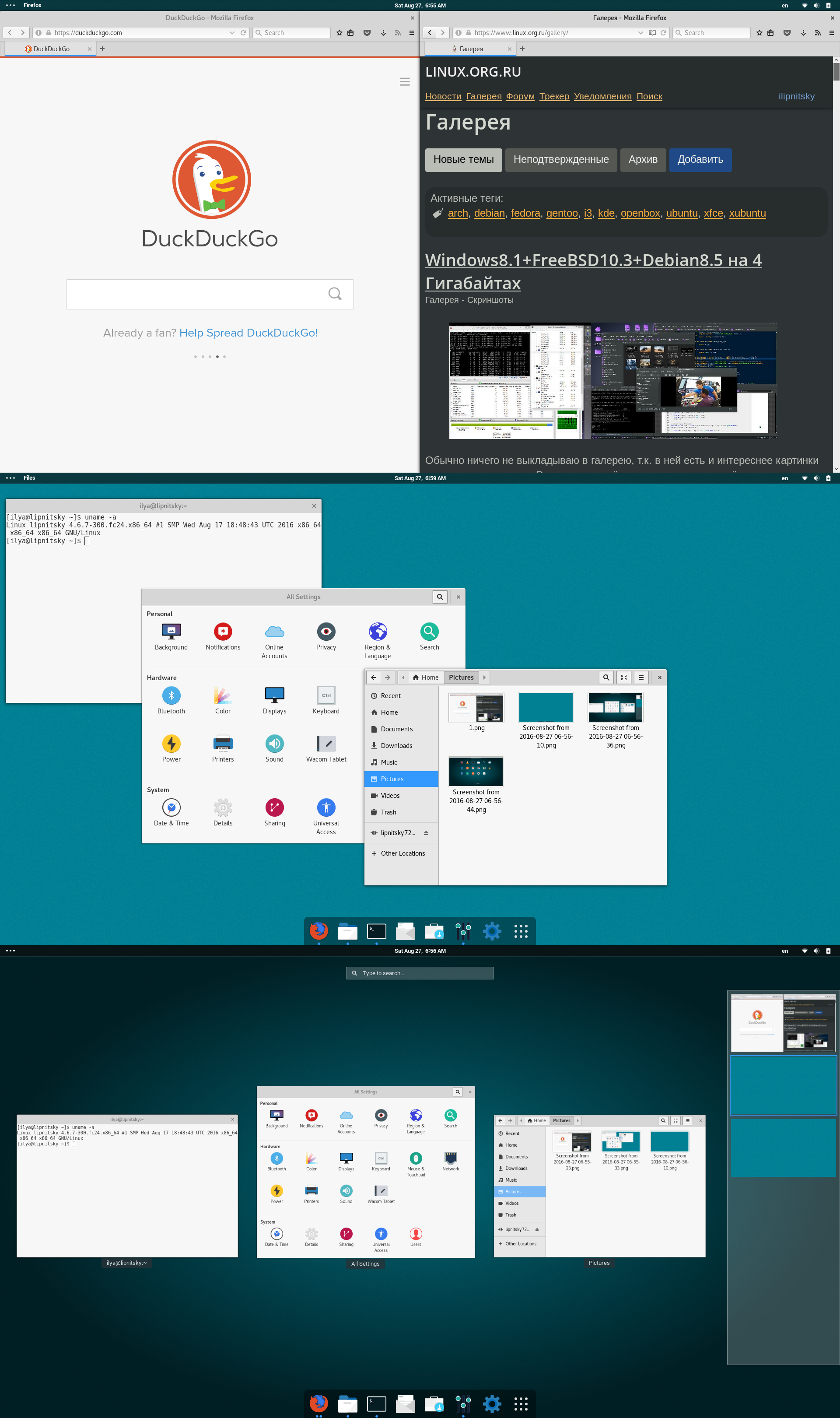
Task: Open Форум navigation link
Action: click(520, 96)
